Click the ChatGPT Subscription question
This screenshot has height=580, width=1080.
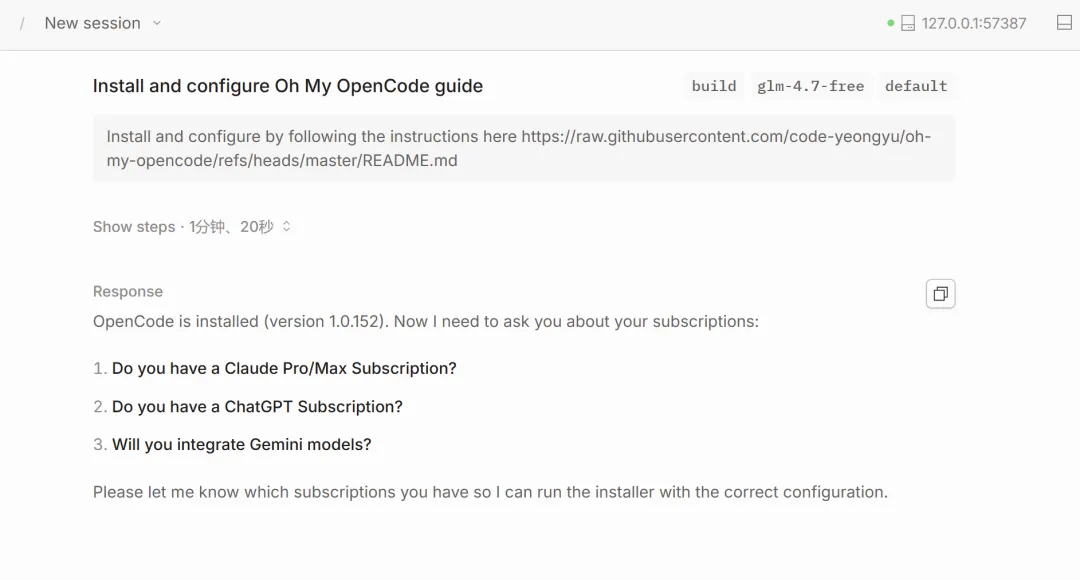coord(257,406)
